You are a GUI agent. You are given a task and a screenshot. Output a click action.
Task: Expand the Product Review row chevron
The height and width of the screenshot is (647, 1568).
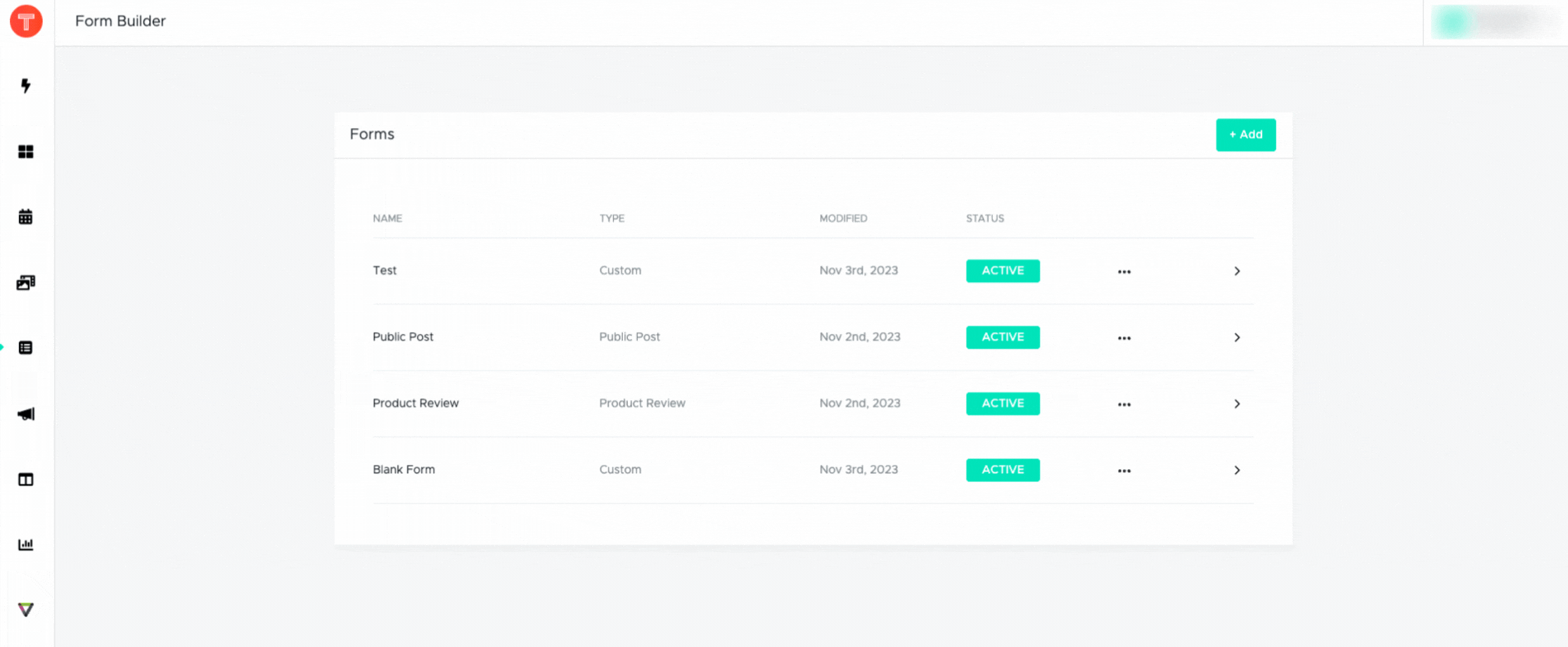tap(1237, 404)
